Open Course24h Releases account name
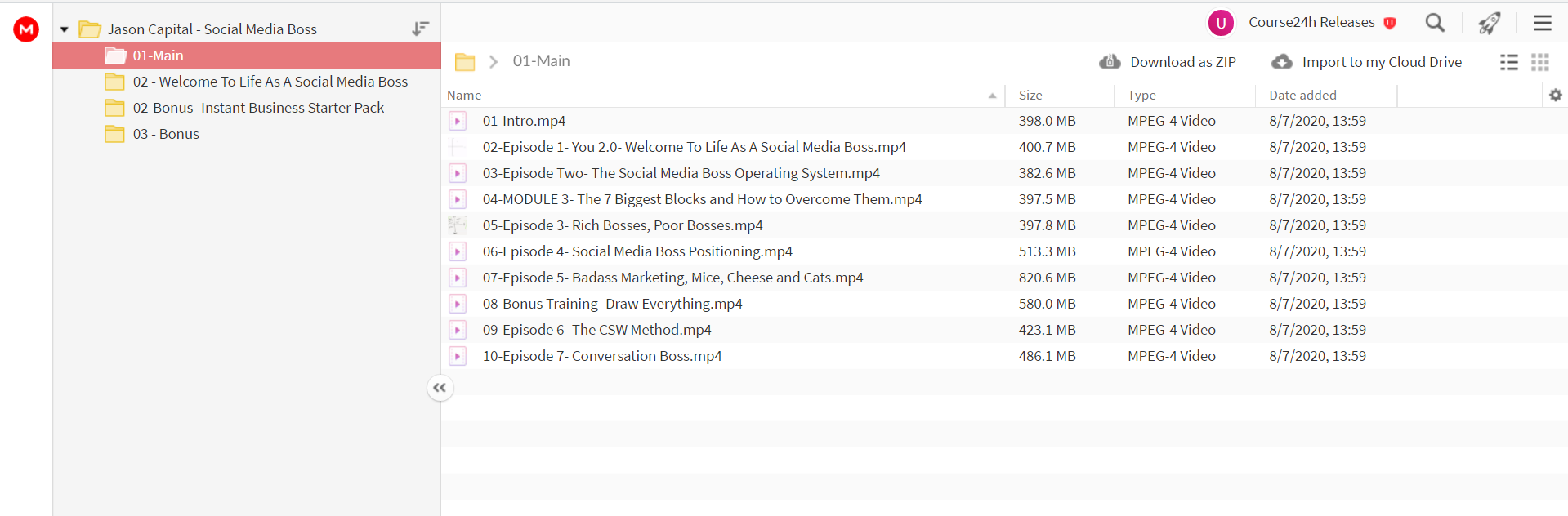 pyautogui.click(x=1311, y=22)
